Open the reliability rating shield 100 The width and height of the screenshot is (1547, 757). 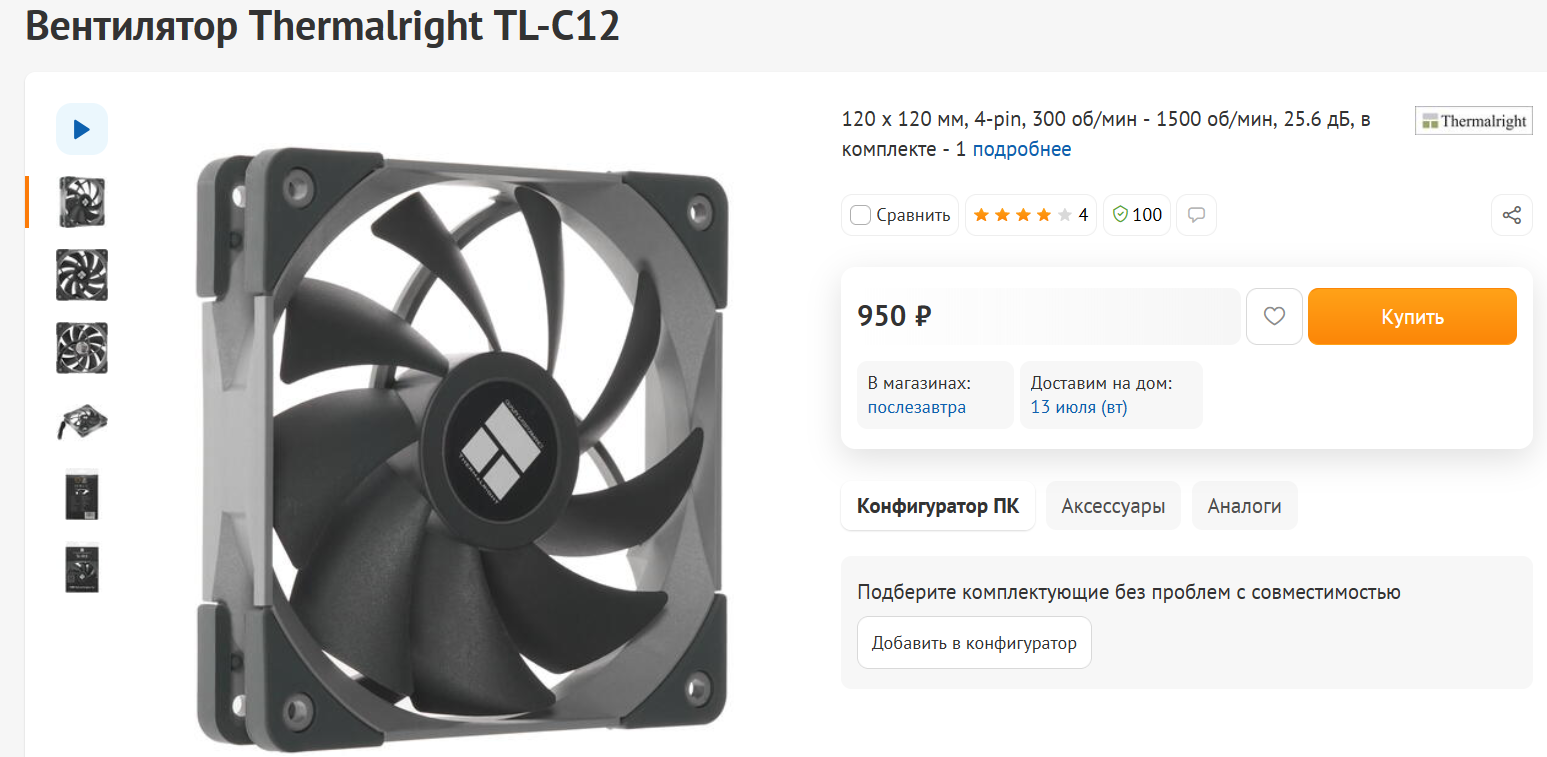tap(1137, 215)
